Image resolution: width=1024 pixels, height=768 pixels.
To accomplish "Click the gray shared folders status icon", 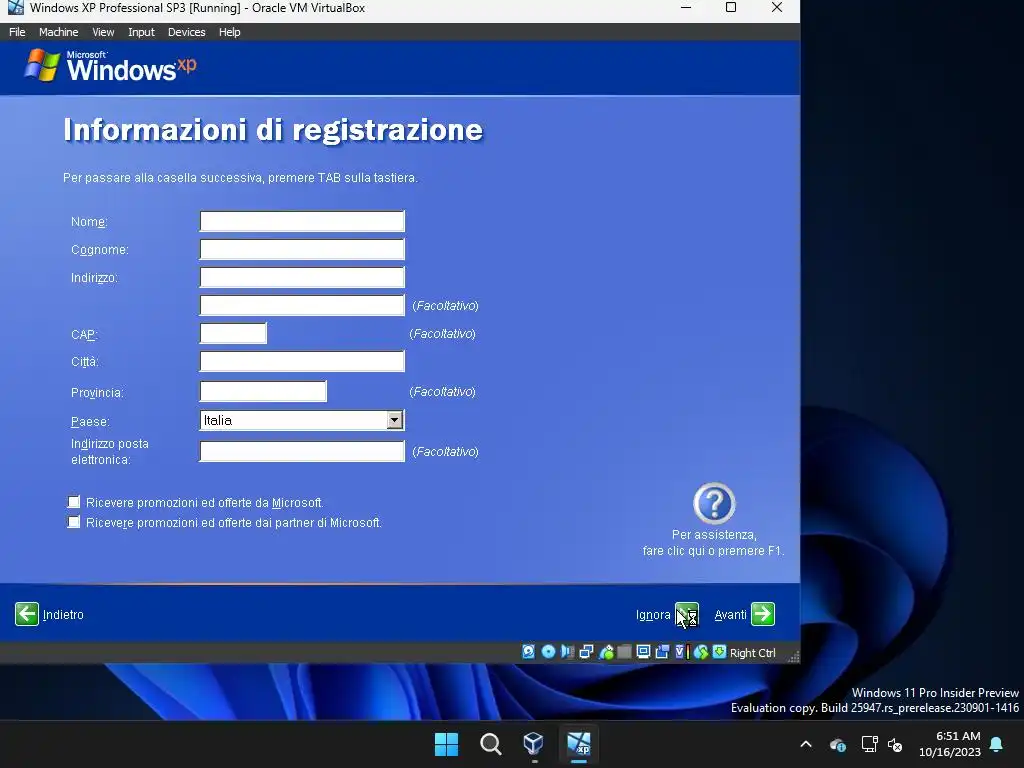I will pyautogui.click(x=624, y=652).
